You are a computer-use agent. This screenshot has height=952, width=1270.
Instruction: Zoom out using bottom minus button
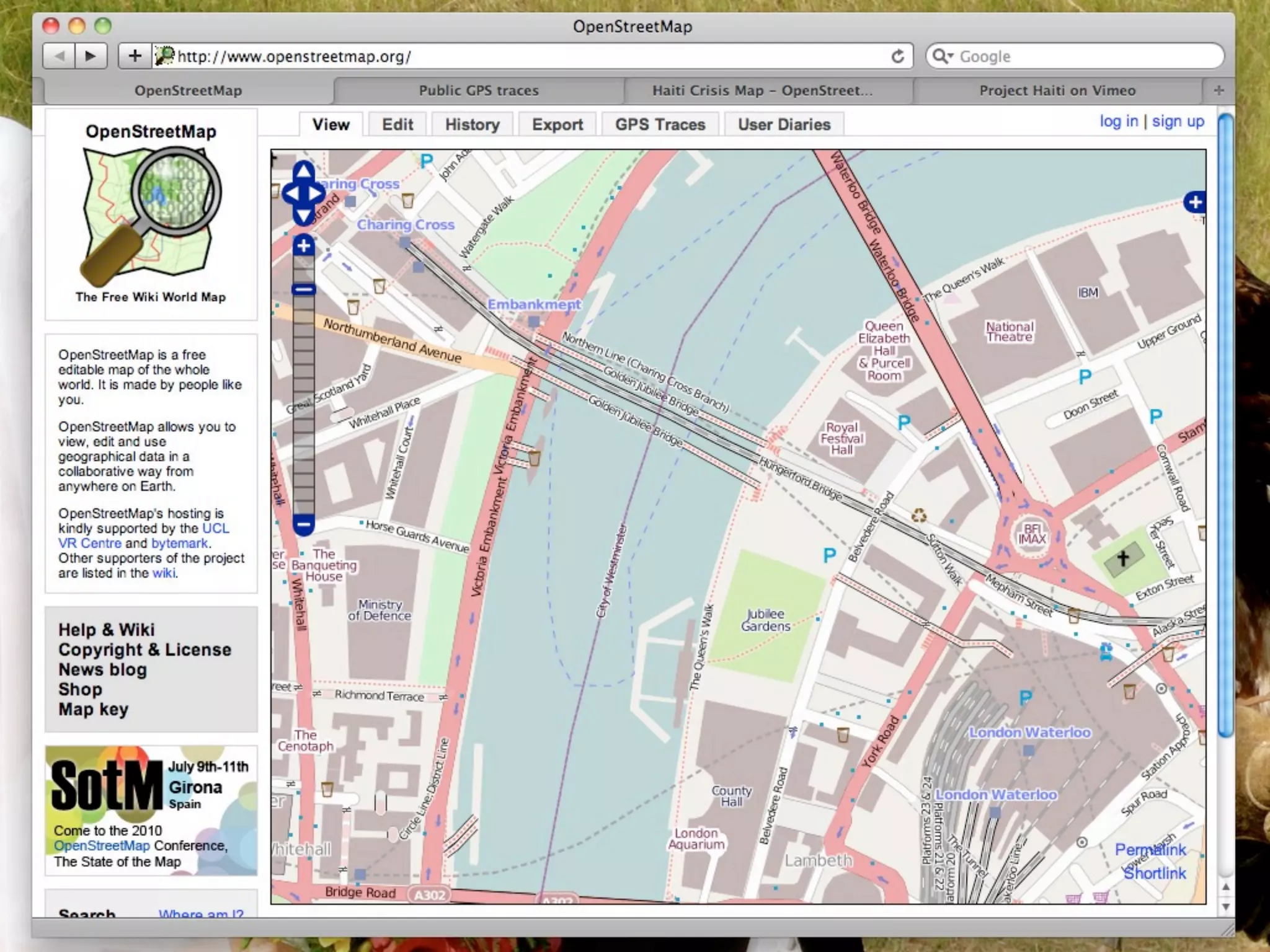pyautogui.click(x=303, y=525)
